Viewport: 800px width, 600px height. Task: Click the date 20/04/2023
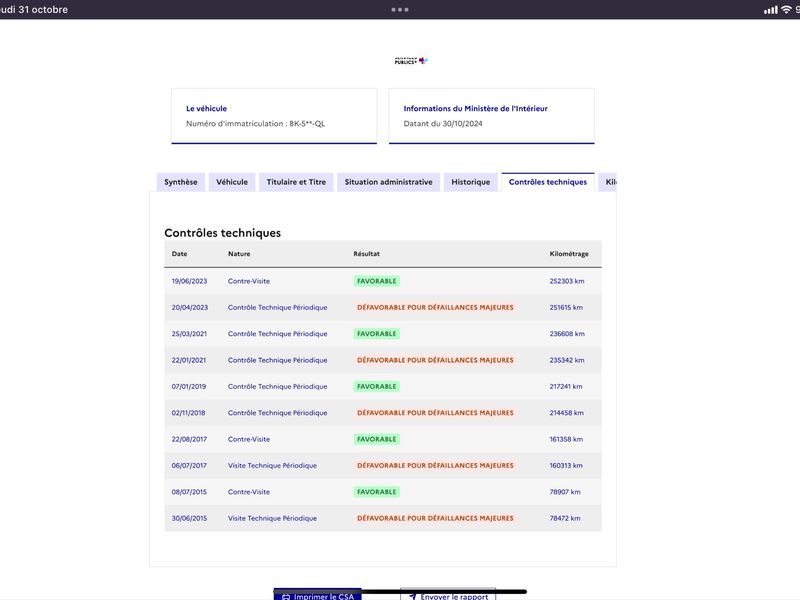tap(190, 308)
